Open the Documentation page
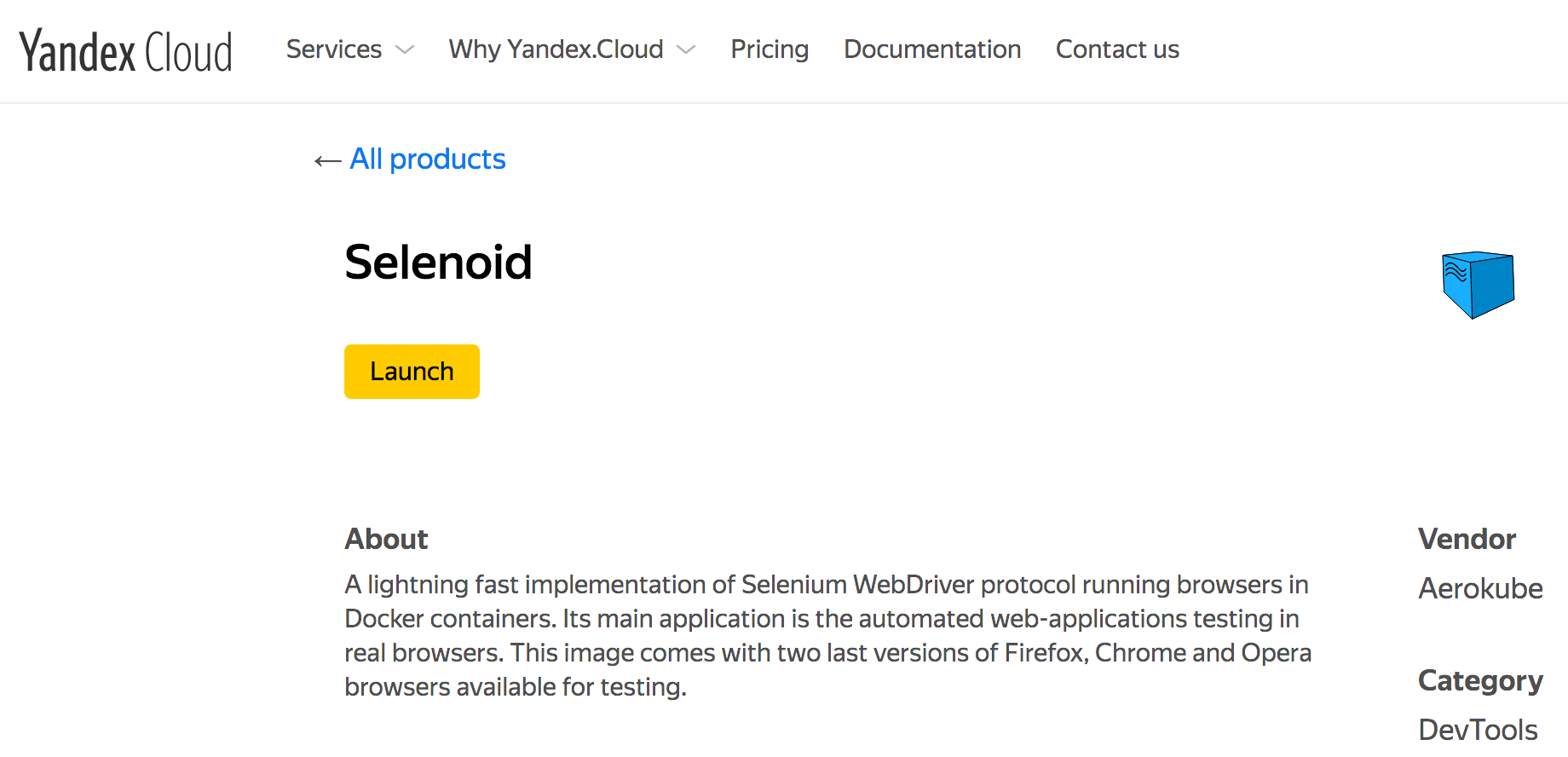 (x=932, y=49)
